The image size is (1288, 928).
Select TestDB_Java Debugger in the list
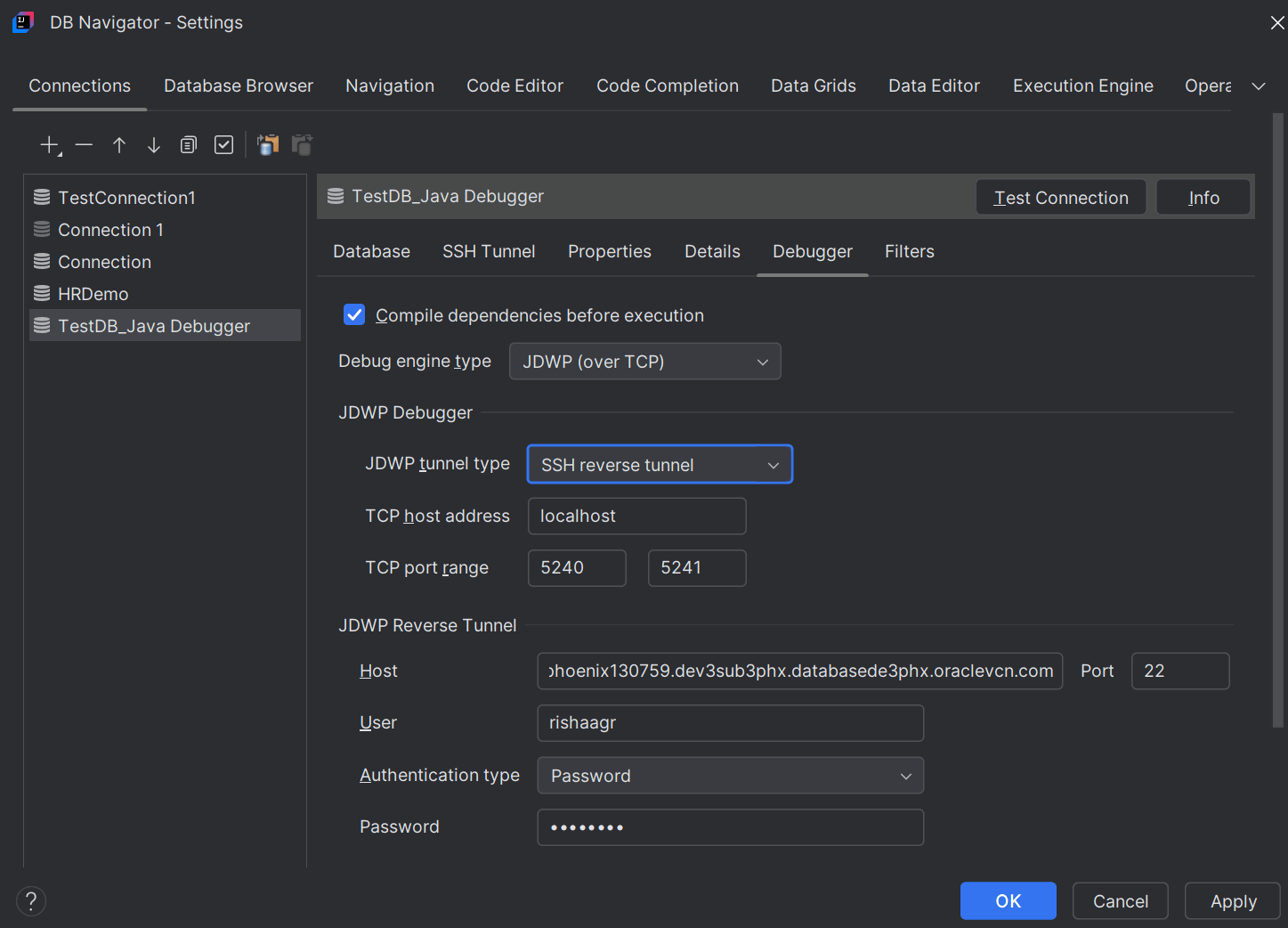point(165,326)
